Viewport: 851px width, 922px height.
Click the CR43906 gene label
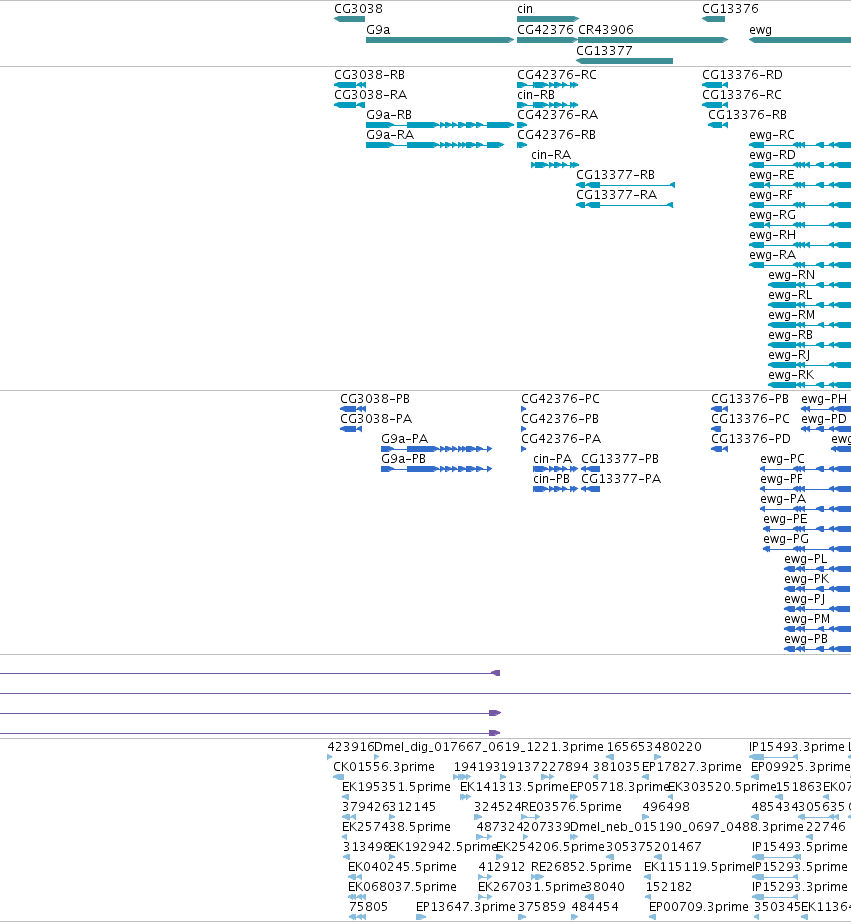click(x=606, y=29)
